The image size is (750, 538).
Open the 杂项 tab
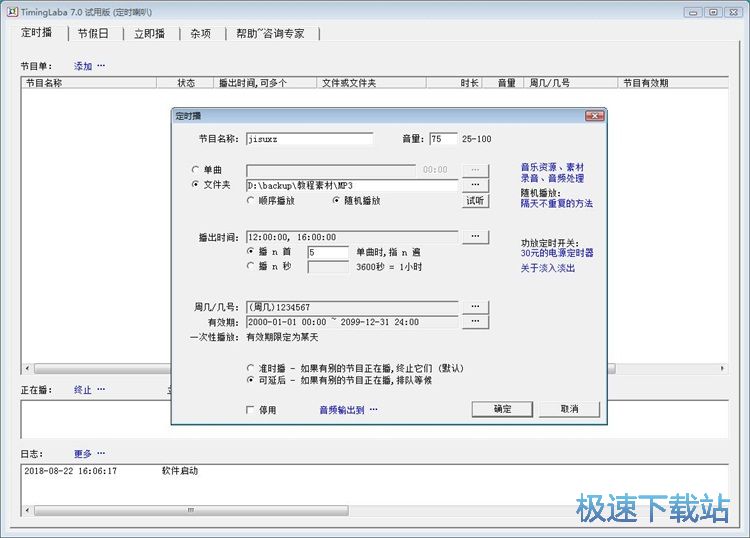point(200,33)
